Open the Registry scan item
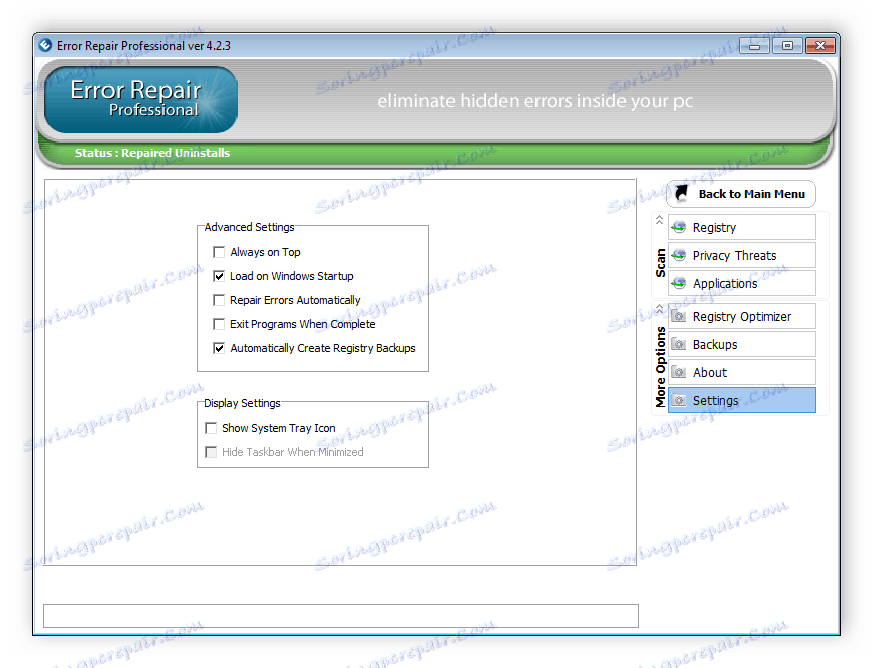The image size is (873, 668). (742, 227)
